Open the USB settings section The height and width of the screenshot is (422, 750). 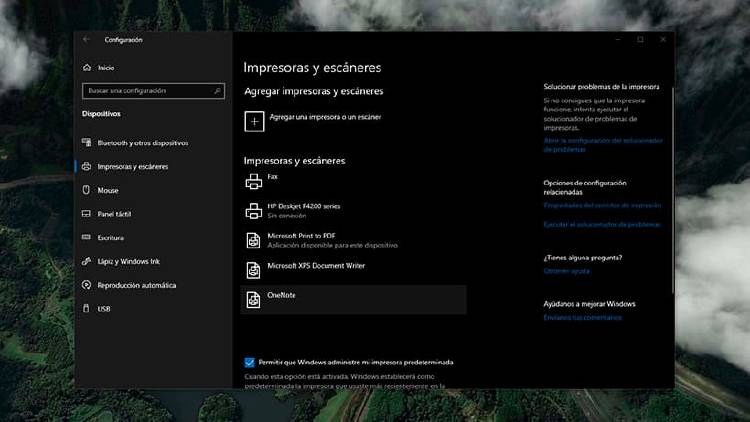tap(104, 309)
